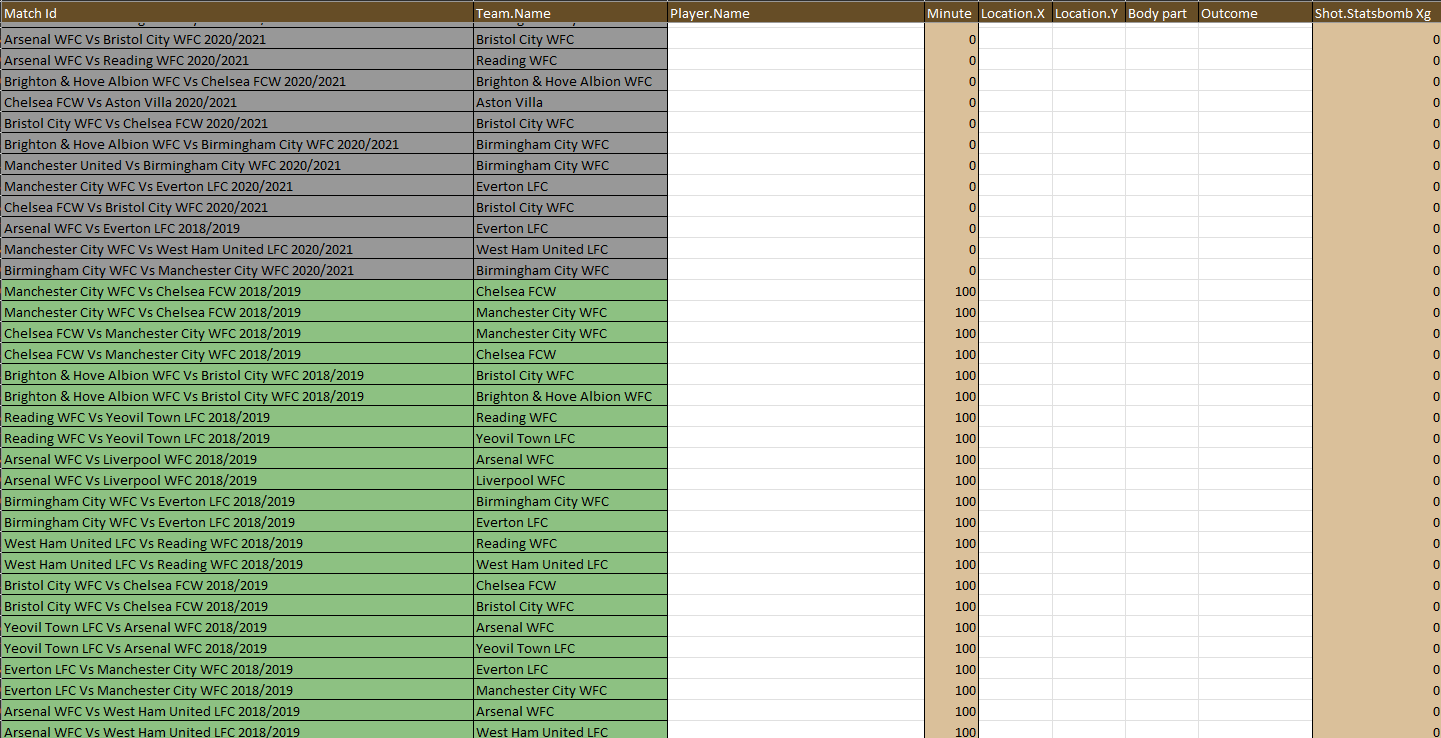Select cell 'Chelsea FCW Vs Aston Villa 2020/2021'
This screenshot has width=1441, height=738.
pos(237,102)
